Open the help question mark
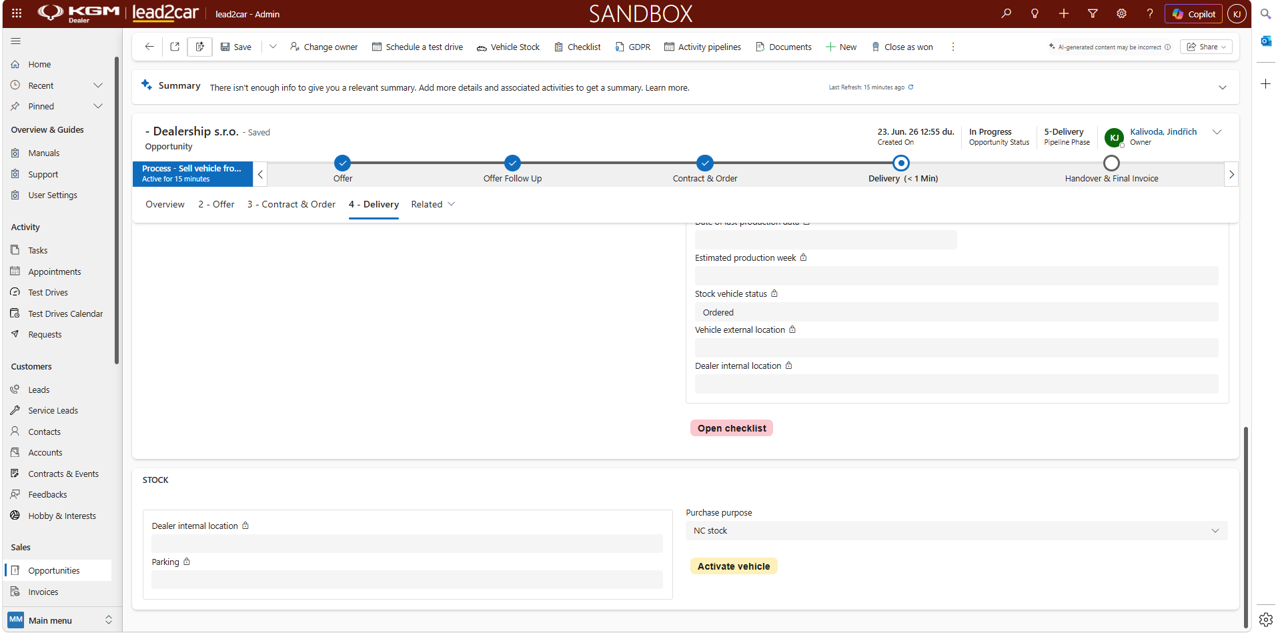This screenshot has width=1280, height=633. pyautogui.click(x=1150, y=14)
